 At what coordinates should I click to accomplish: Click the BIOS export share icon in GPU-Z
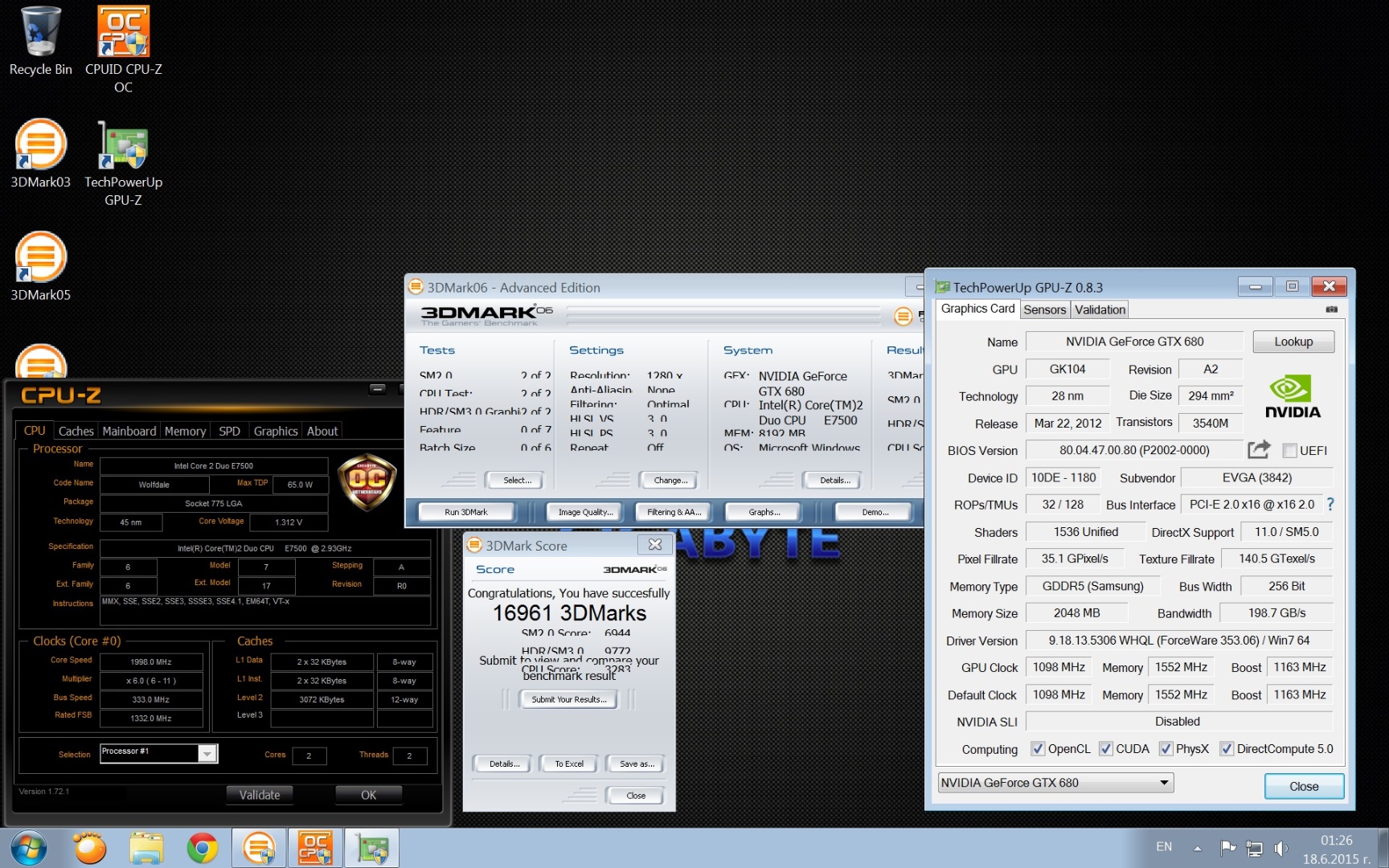1259,449
